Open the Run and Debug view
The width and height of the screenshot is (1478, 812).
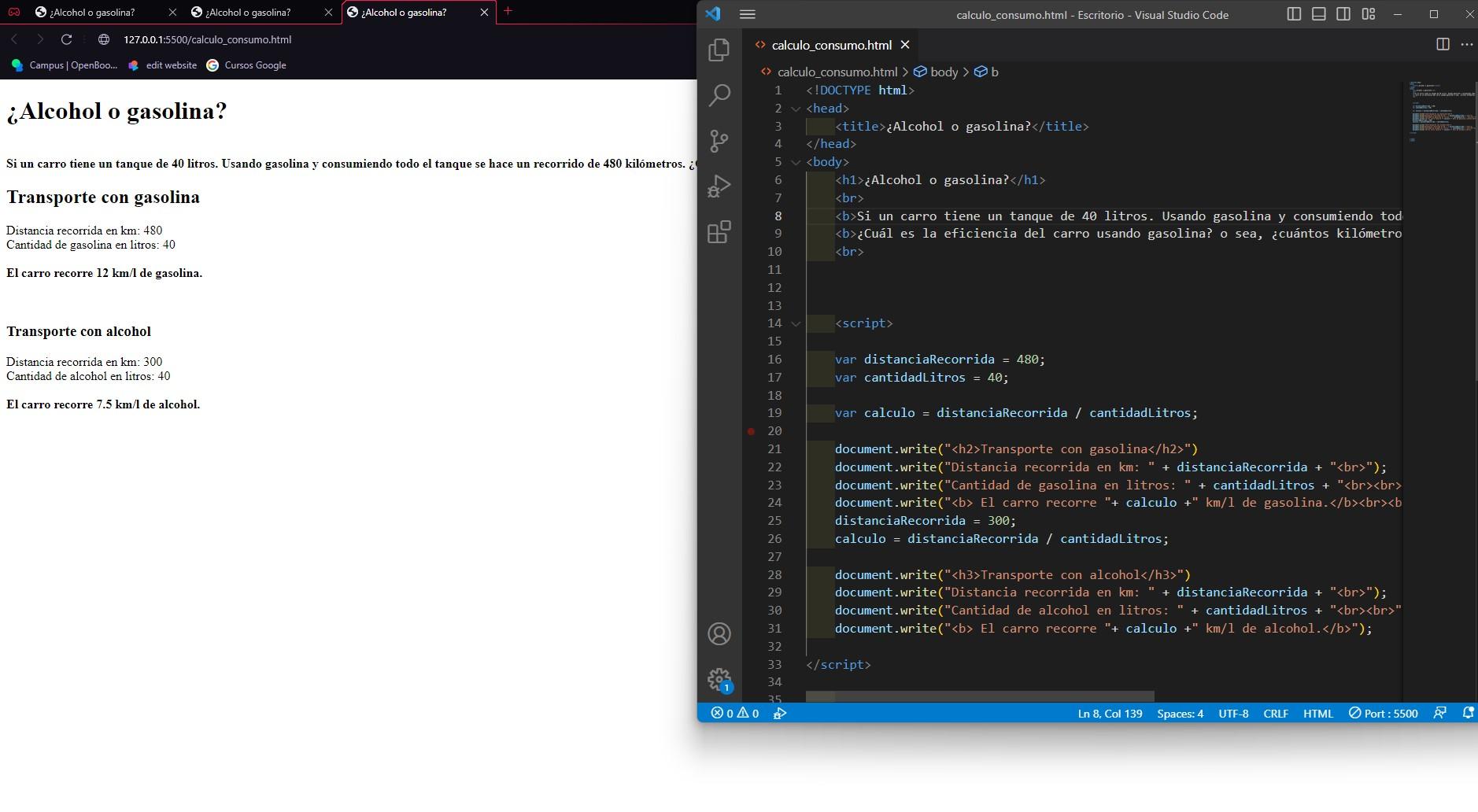pos(719,186)
